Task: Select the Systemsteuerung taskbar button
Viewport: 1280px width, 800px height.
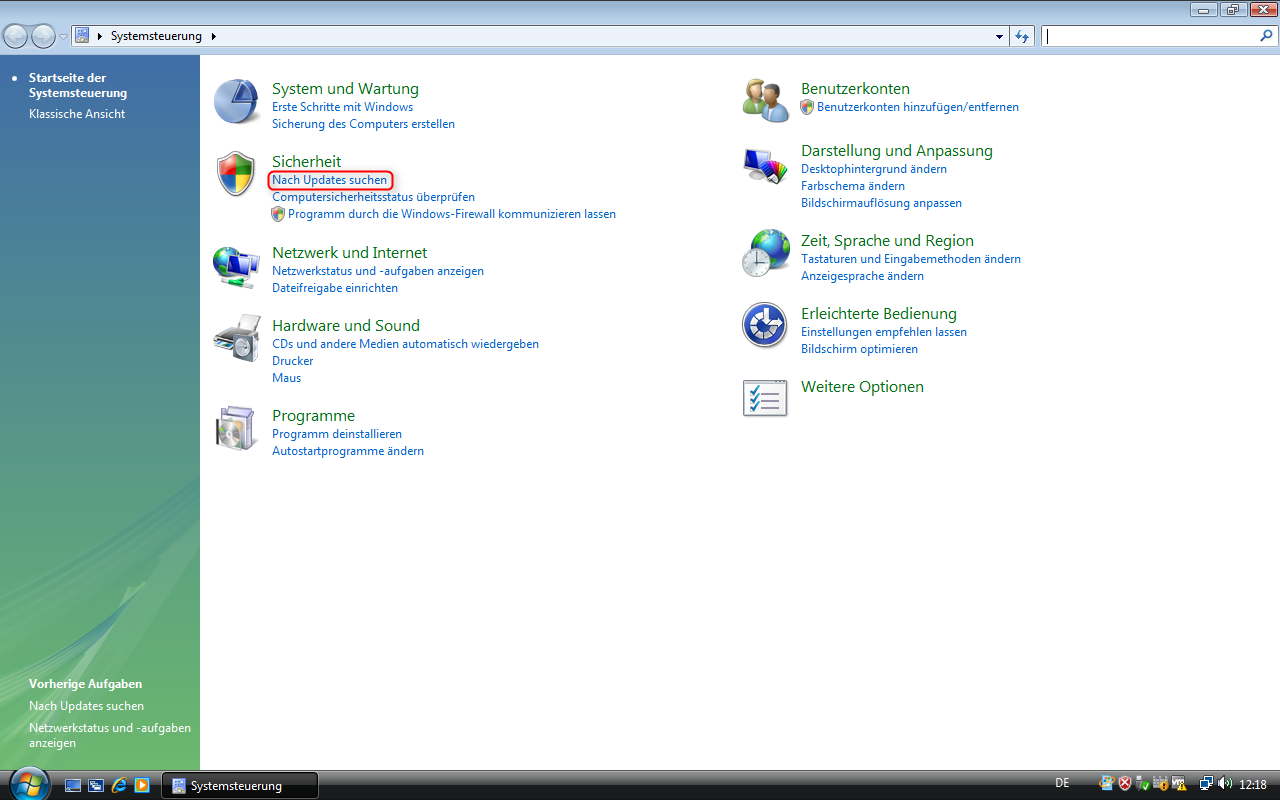Action: click(x=240, y=785)
